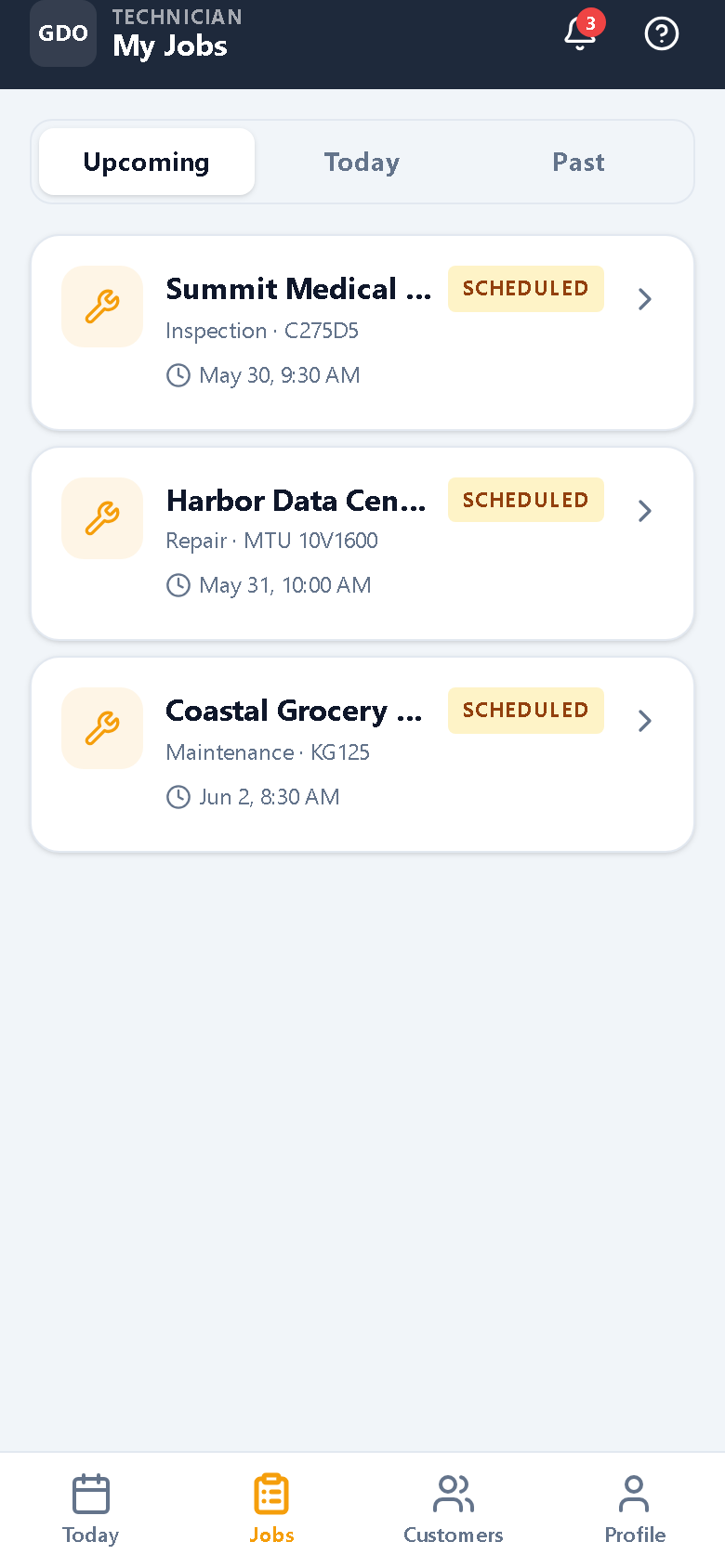Expand Summit Medical job chevron
This screenshot has height=1568, width=725.
point(645,299)
